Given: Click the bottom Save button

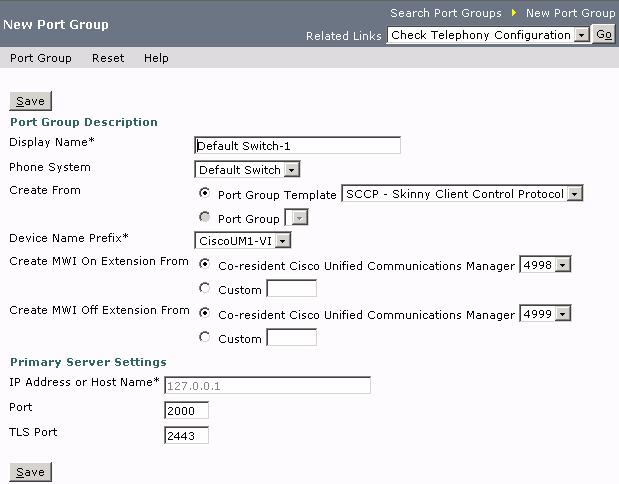Looking at the screenshot, I should (30, 472).
